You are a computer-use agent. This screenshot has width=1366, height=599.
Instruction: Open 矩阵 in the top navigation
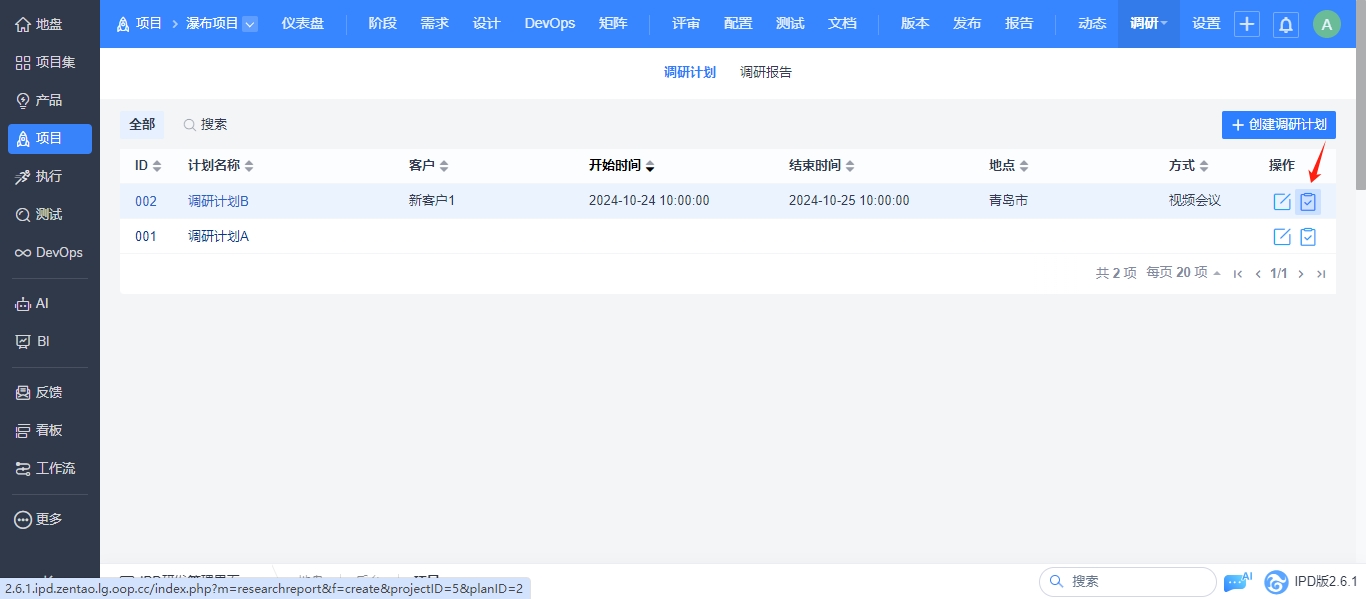[613, 23]
